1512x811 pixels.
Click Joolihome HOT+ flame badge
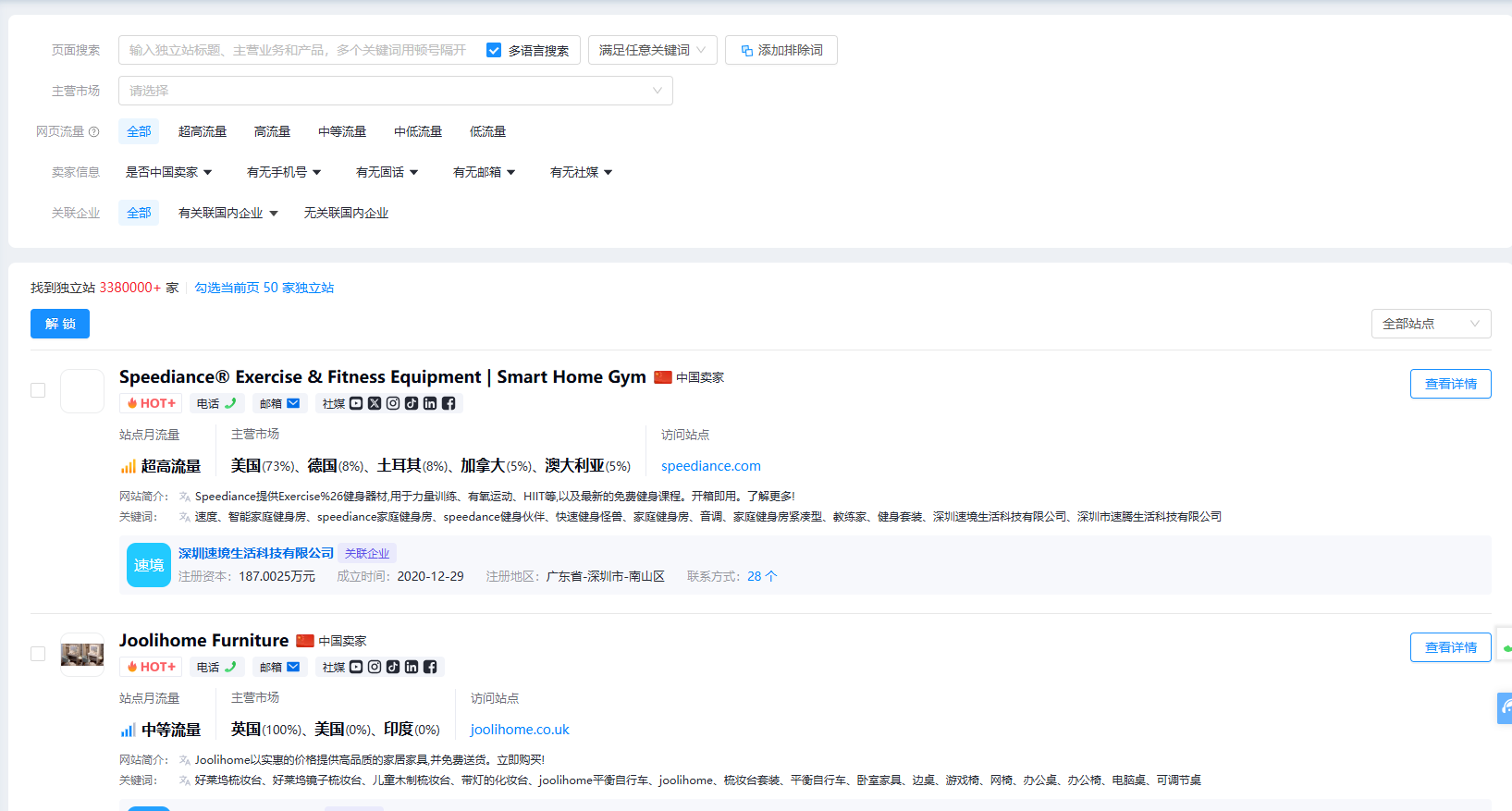point(151,667)
